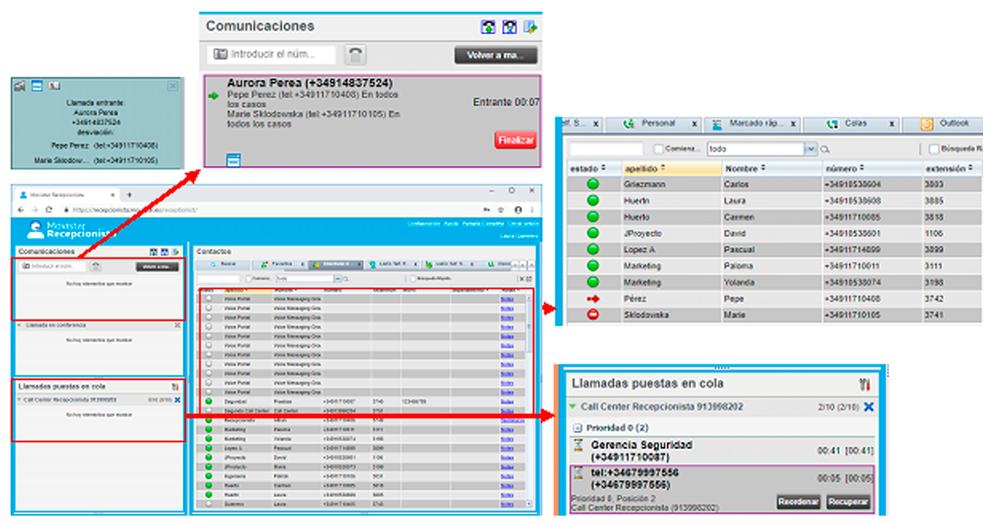Enable the Búsqueda Rápida checkbox

pyautogui.click(x=934, y=149)
